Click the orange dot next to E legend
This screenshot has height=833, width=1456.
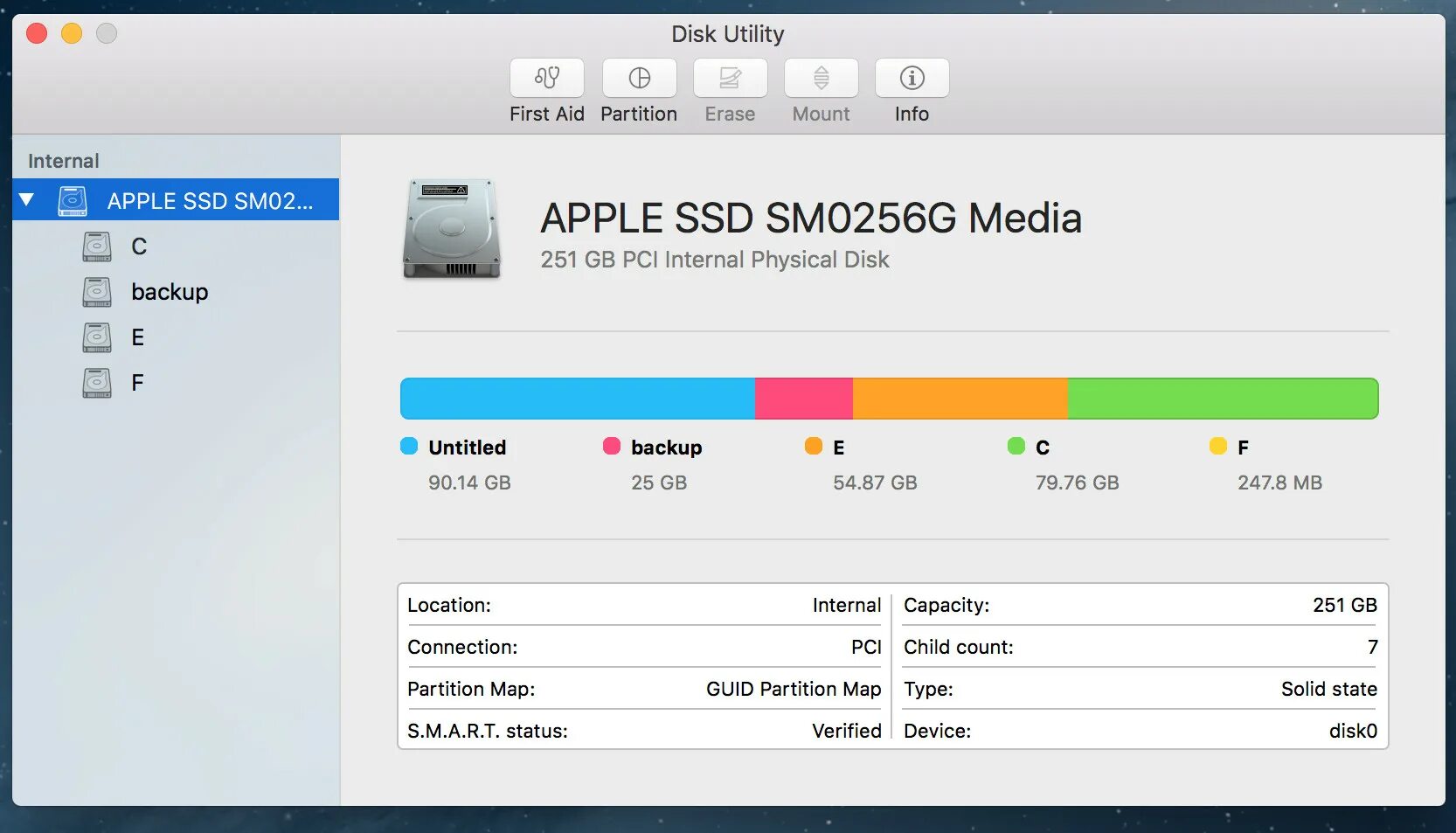(x=814, y=446)
